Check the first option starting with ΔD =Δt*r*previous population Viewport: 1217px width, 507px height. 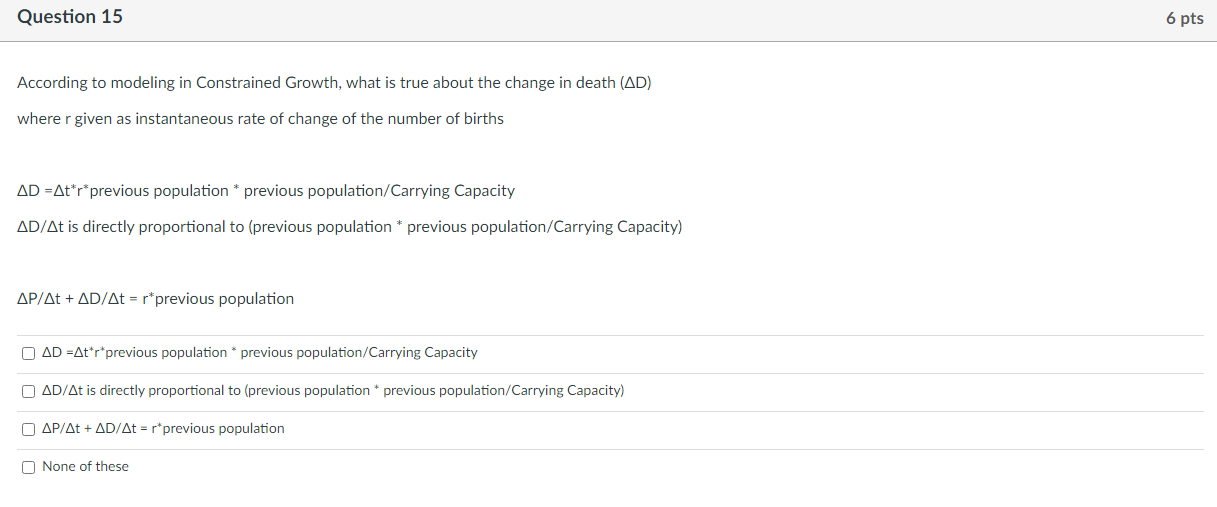pos(28,353)
